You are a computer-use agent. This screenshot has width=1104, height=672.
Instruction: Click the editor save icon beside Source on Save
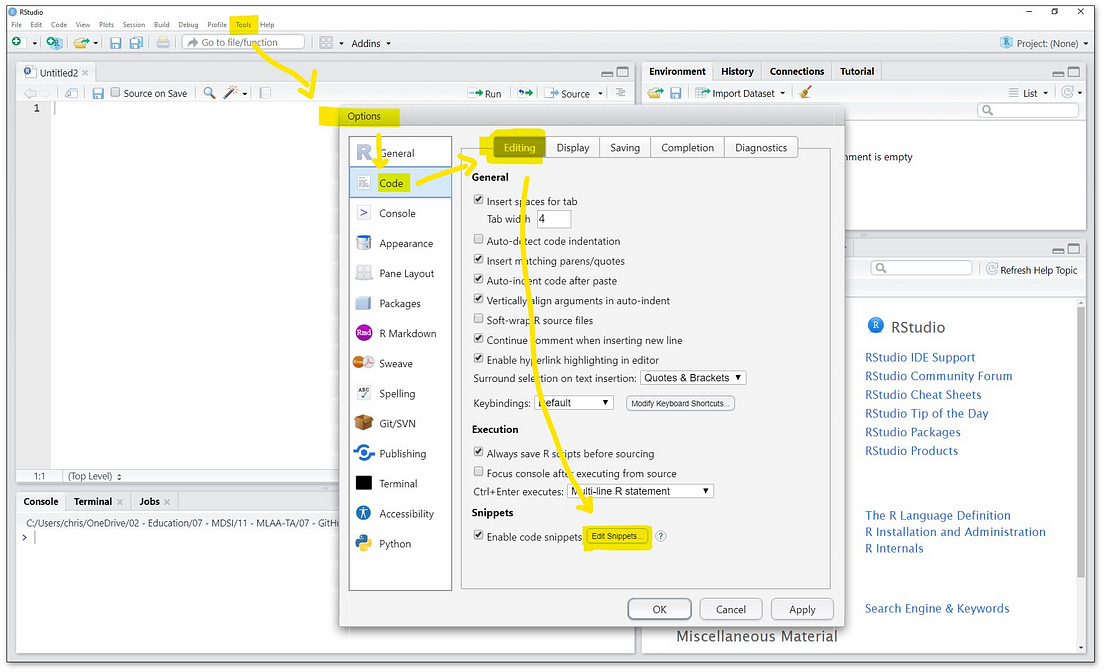coord(98,93)
